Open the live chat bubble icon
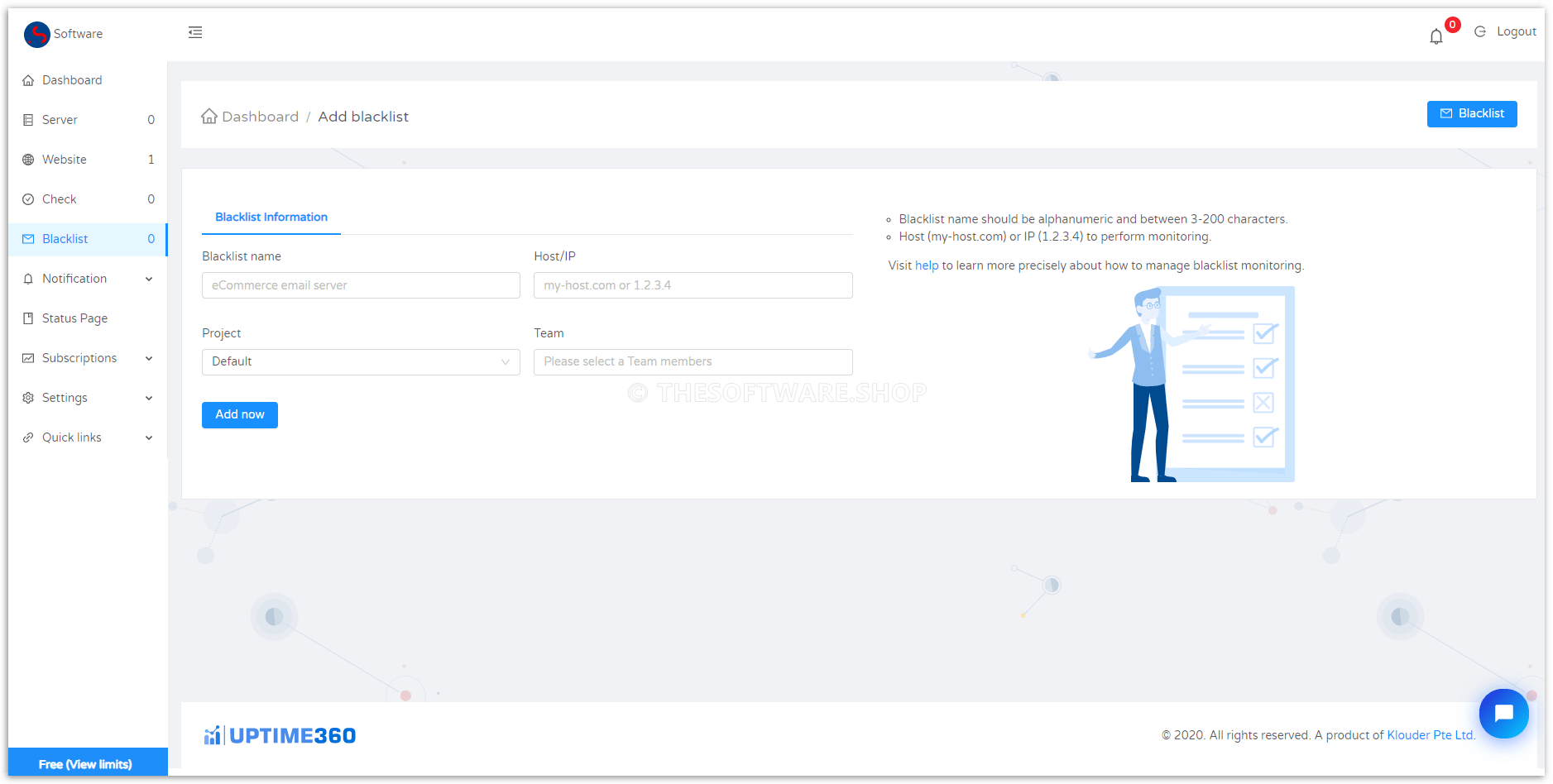The height and width of the screenshot is (784, 1553). 1503,713
